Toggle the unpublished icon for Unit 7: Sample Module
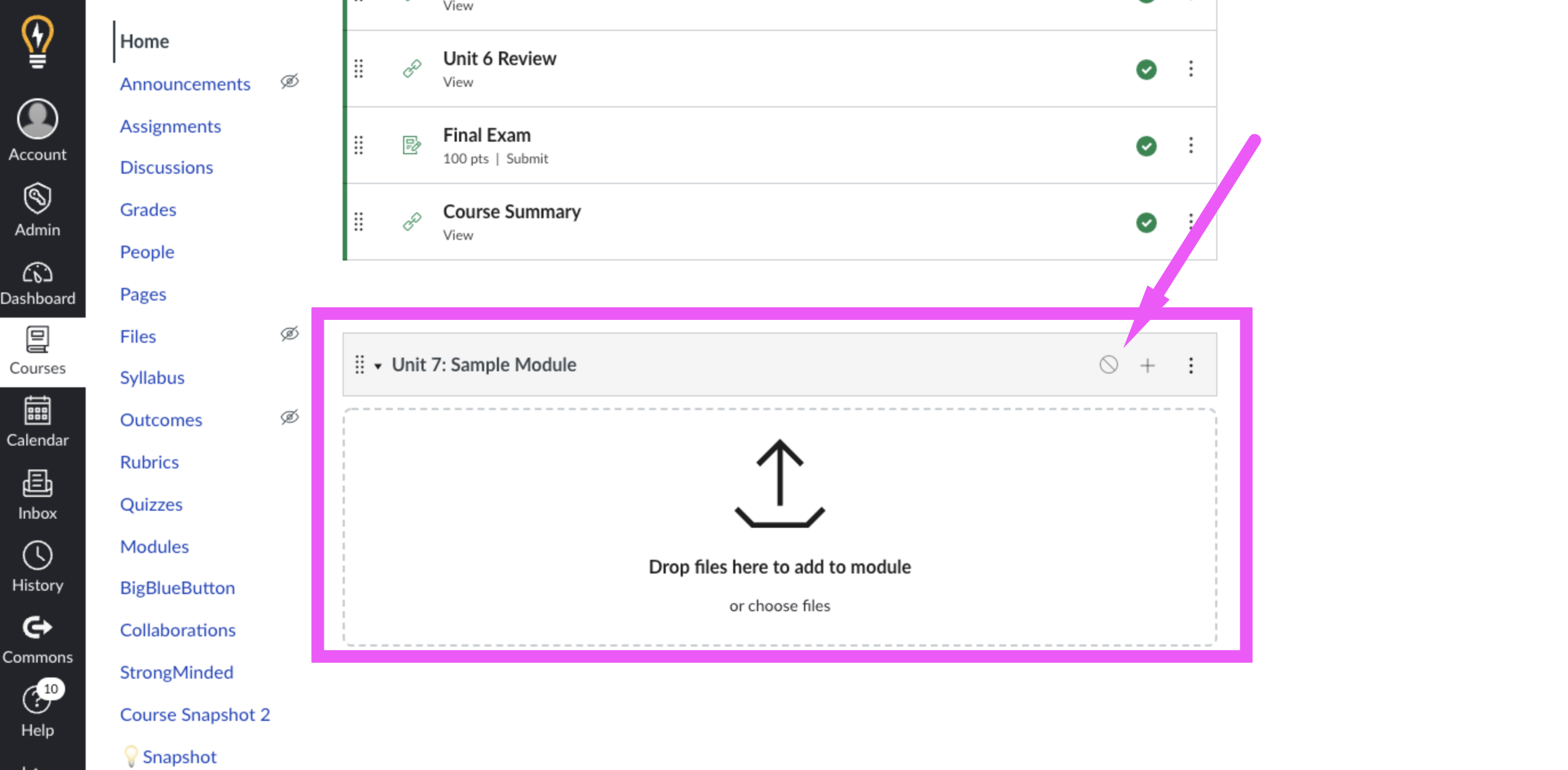 click(x=1108, y=364)
